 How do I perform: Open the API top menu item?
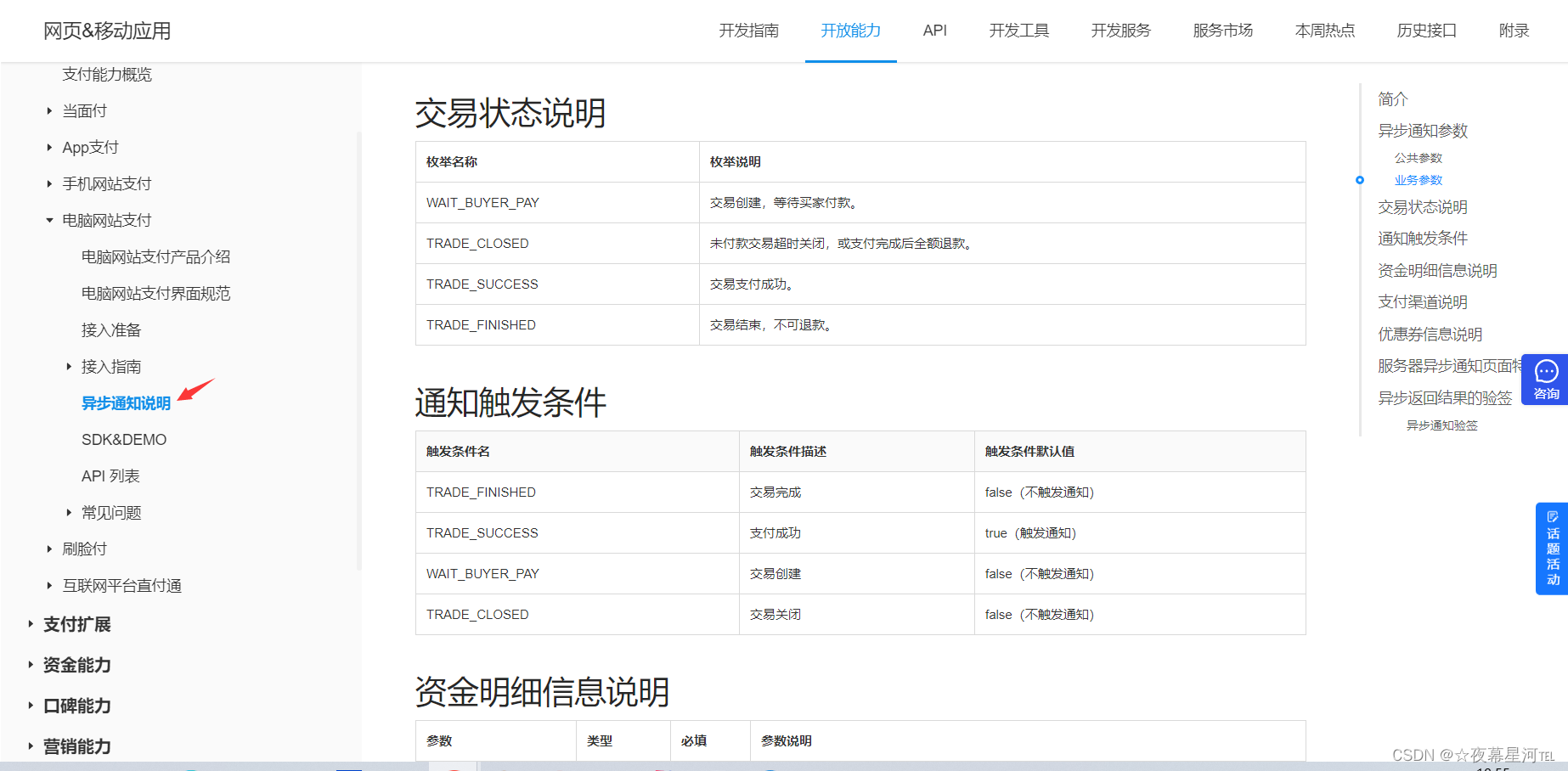point(934,31)
